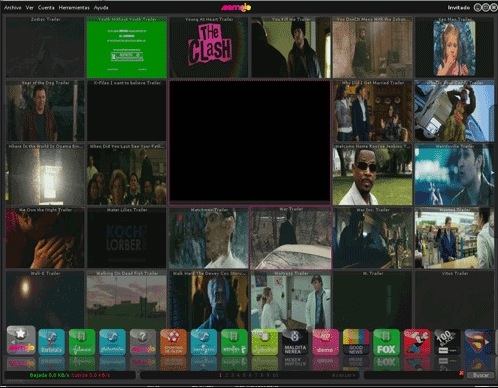Open the Herramientas menu

click(x=74, y=7)
